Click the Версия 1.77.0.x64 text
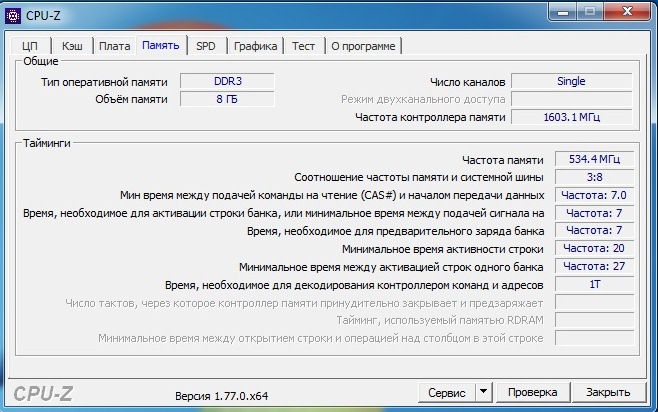 [222, 396]
